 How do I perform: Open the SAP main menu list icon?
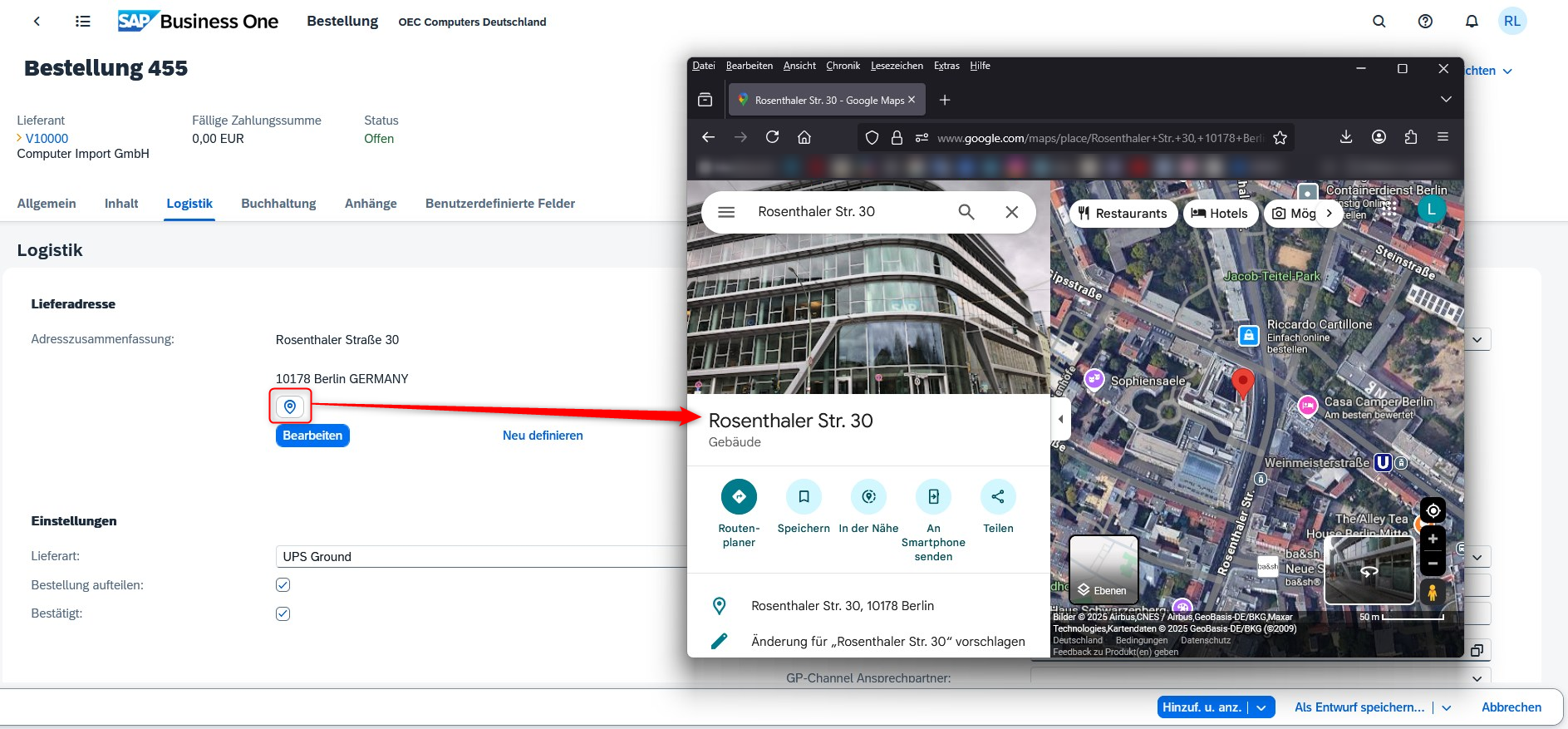(82, 22)
